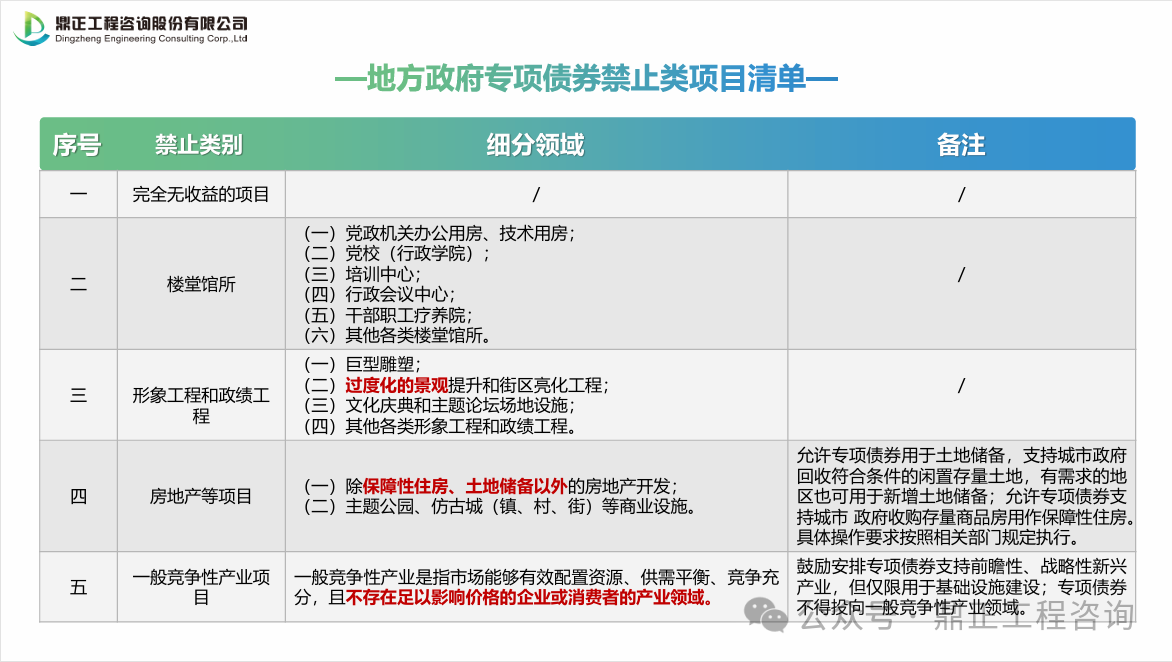The height and width of the screenshot is (662, 1172).
Task: Click the 公众号 · 鼎正工程咨询 watermark text
Action: [965, 616]
